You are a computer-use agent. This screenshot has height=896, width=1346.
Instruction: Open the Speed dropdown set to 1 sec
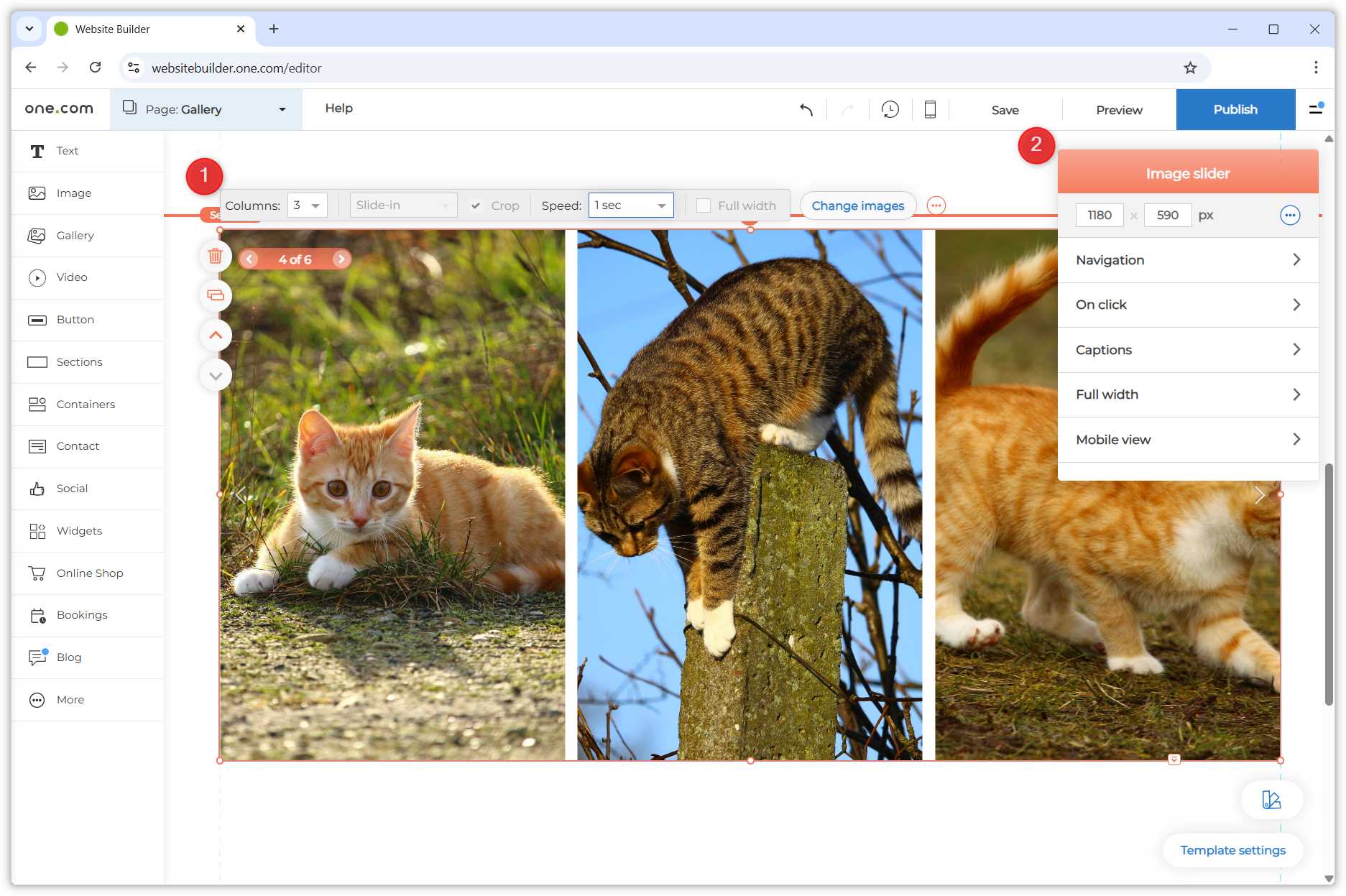pos(630,205)
